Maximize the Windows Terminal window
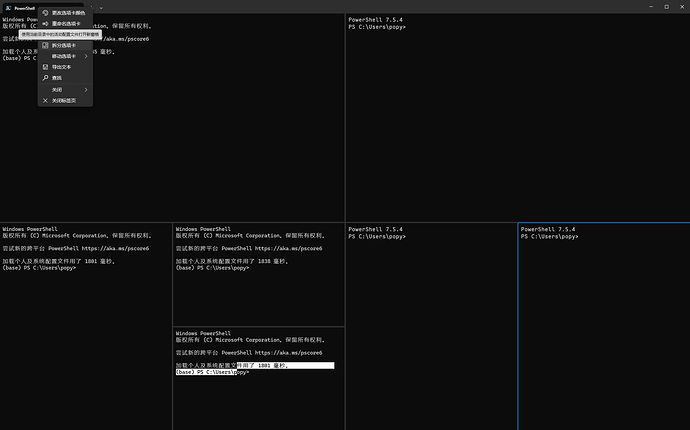This screenshot has width=690, height=430. click(x=667, y=7)
